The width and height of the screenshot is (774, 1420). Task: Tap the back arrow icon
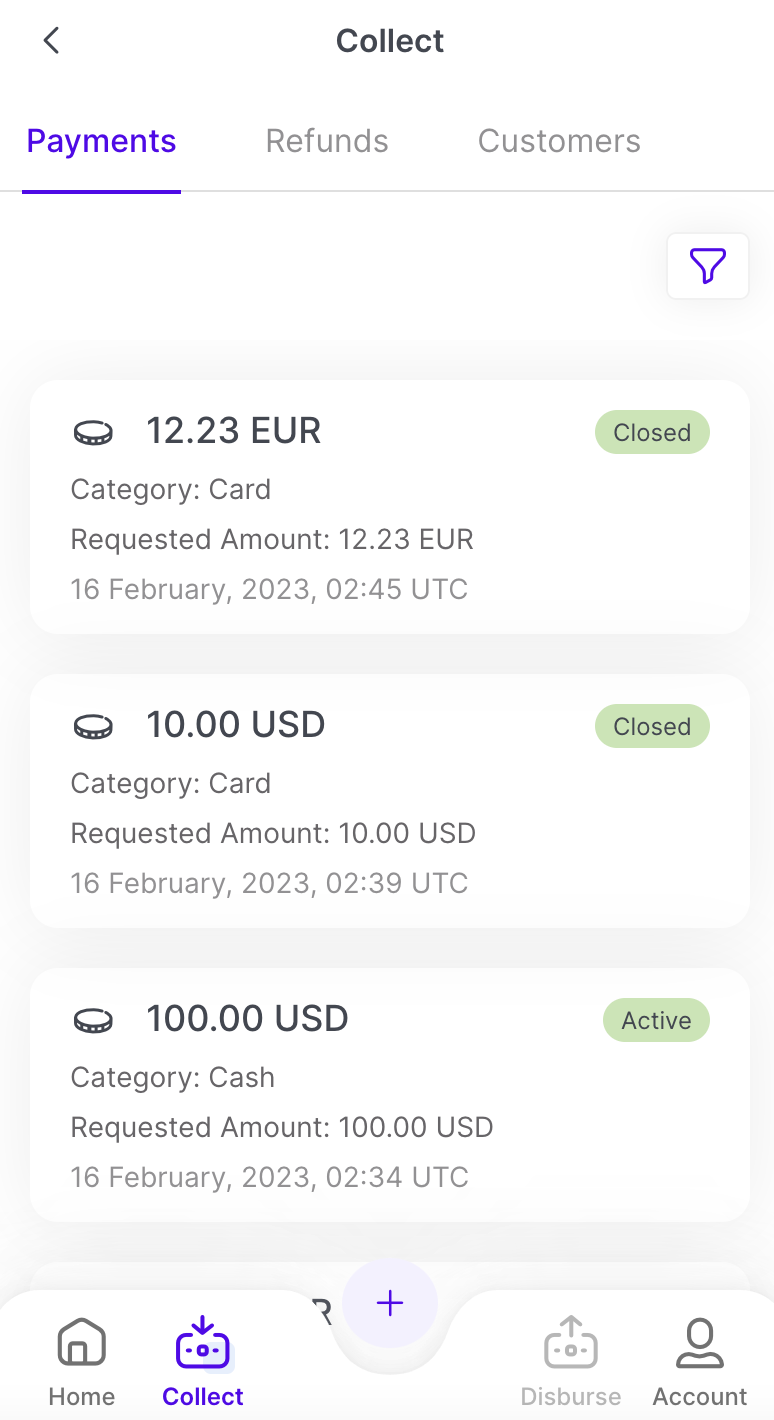[52, 41]
